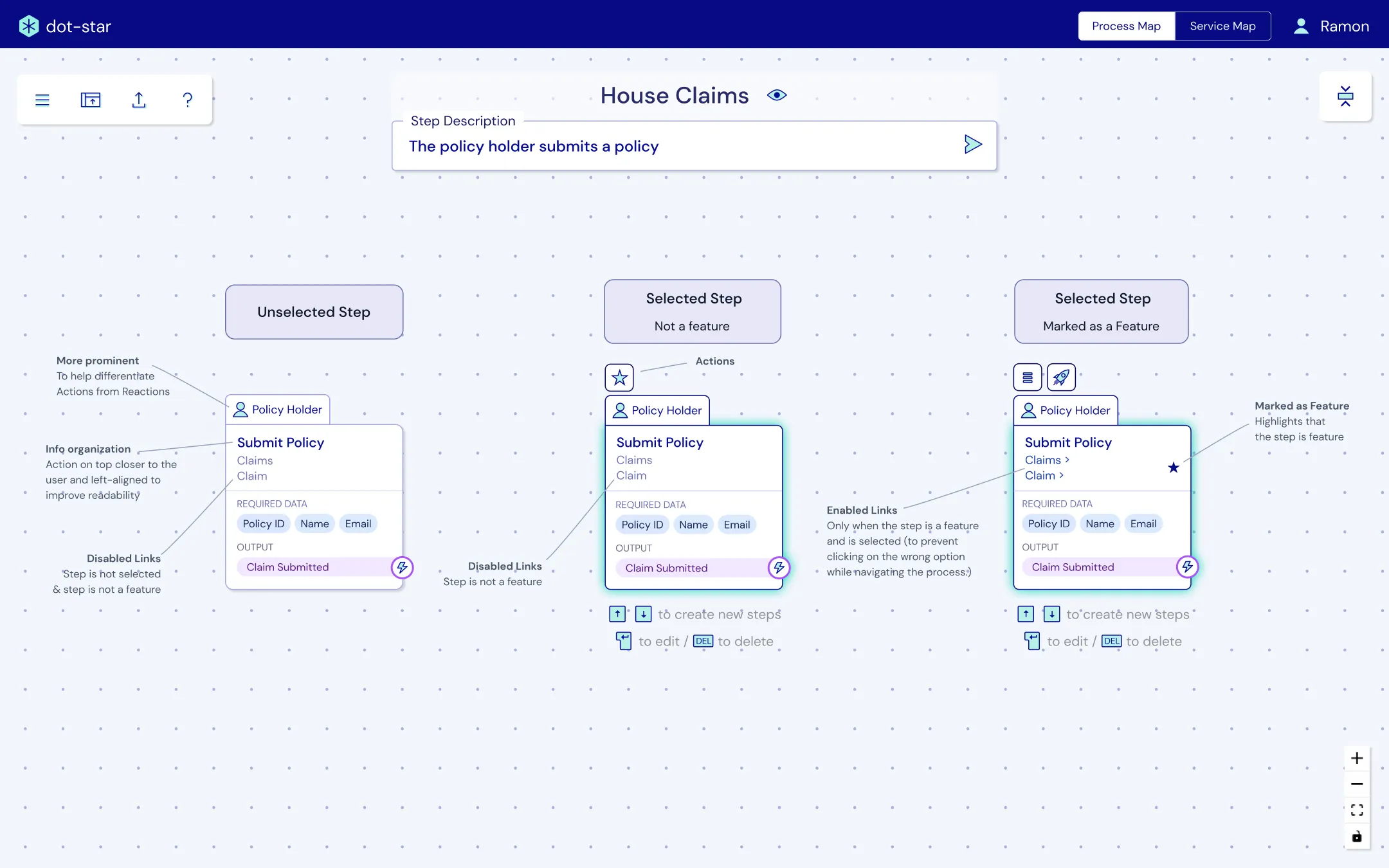Toggle the canvas lock icon at bottom right
Viewport: 1389px width, 868px height.
click(1357, 836)
